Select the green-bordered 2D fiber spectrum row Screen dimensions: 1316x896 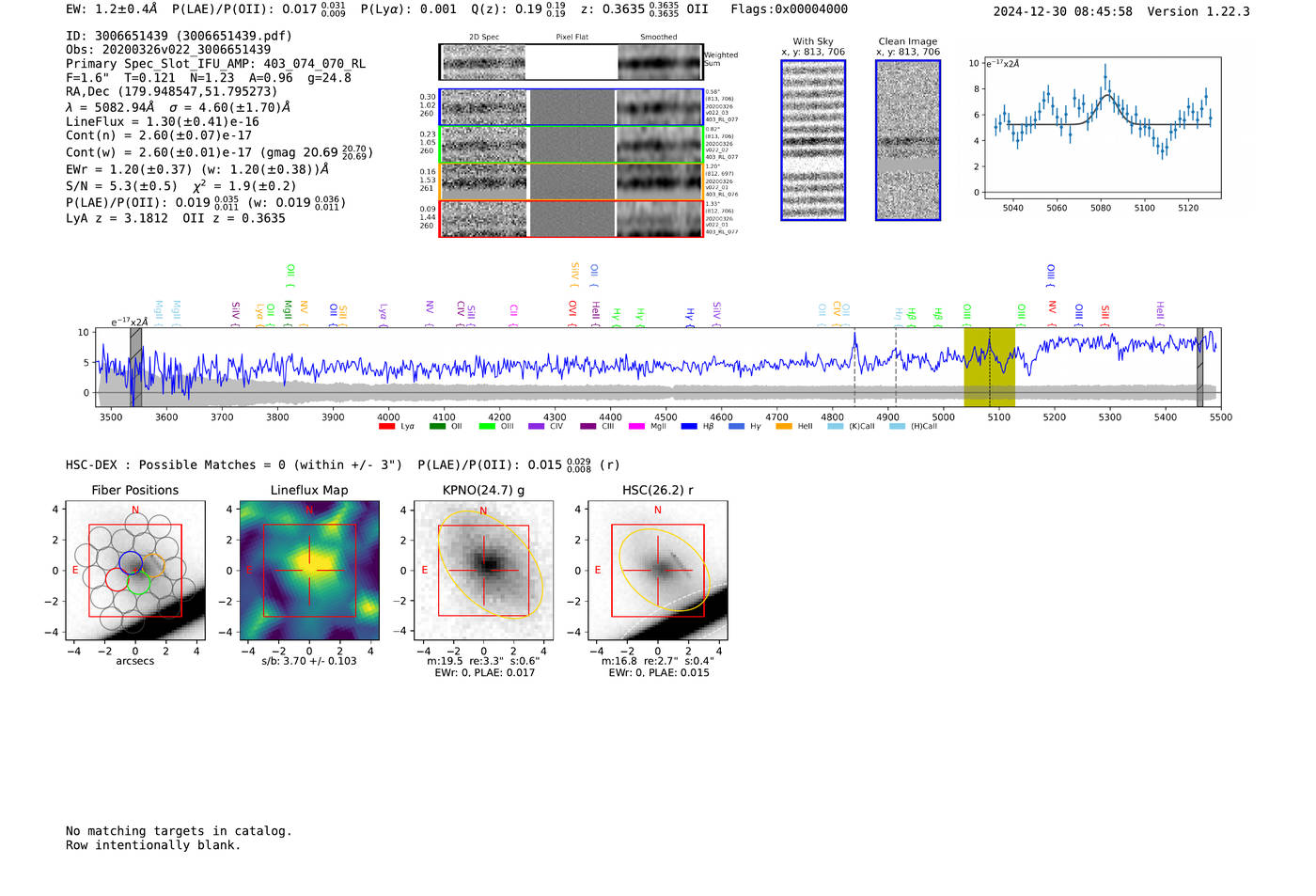pos(572,145)
